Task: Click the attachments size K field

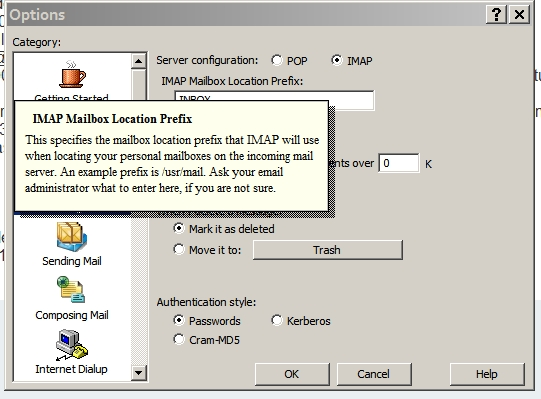Action: [399, 163]
